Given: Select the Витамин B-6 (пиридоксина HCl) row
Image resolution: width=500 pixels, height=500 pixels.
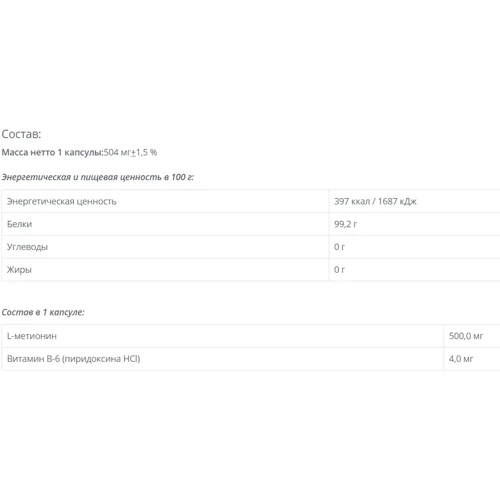Looking at the screenshot, I should click(251, 359).
